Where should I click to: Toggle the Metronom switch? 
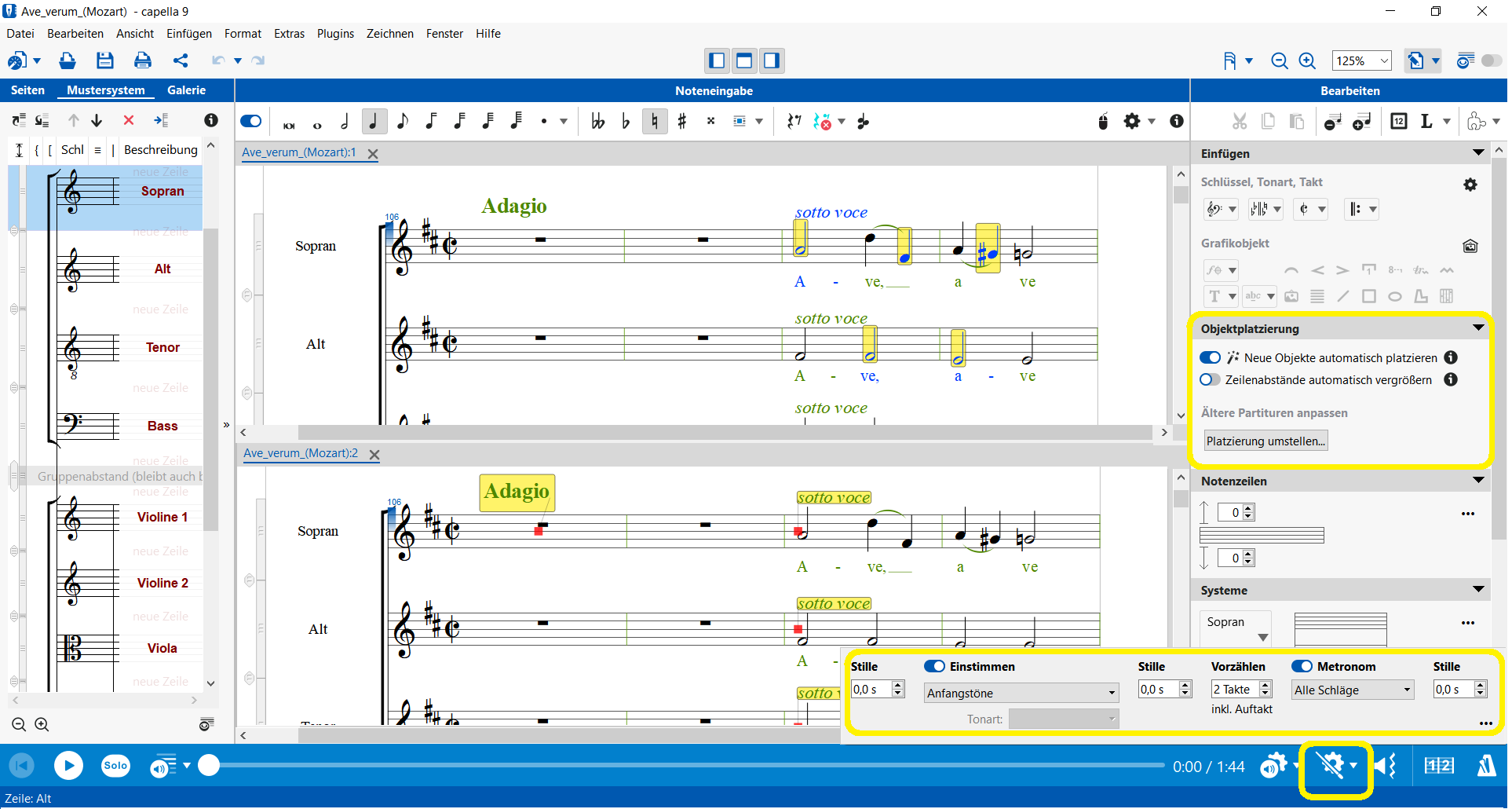coord(1302,666)
